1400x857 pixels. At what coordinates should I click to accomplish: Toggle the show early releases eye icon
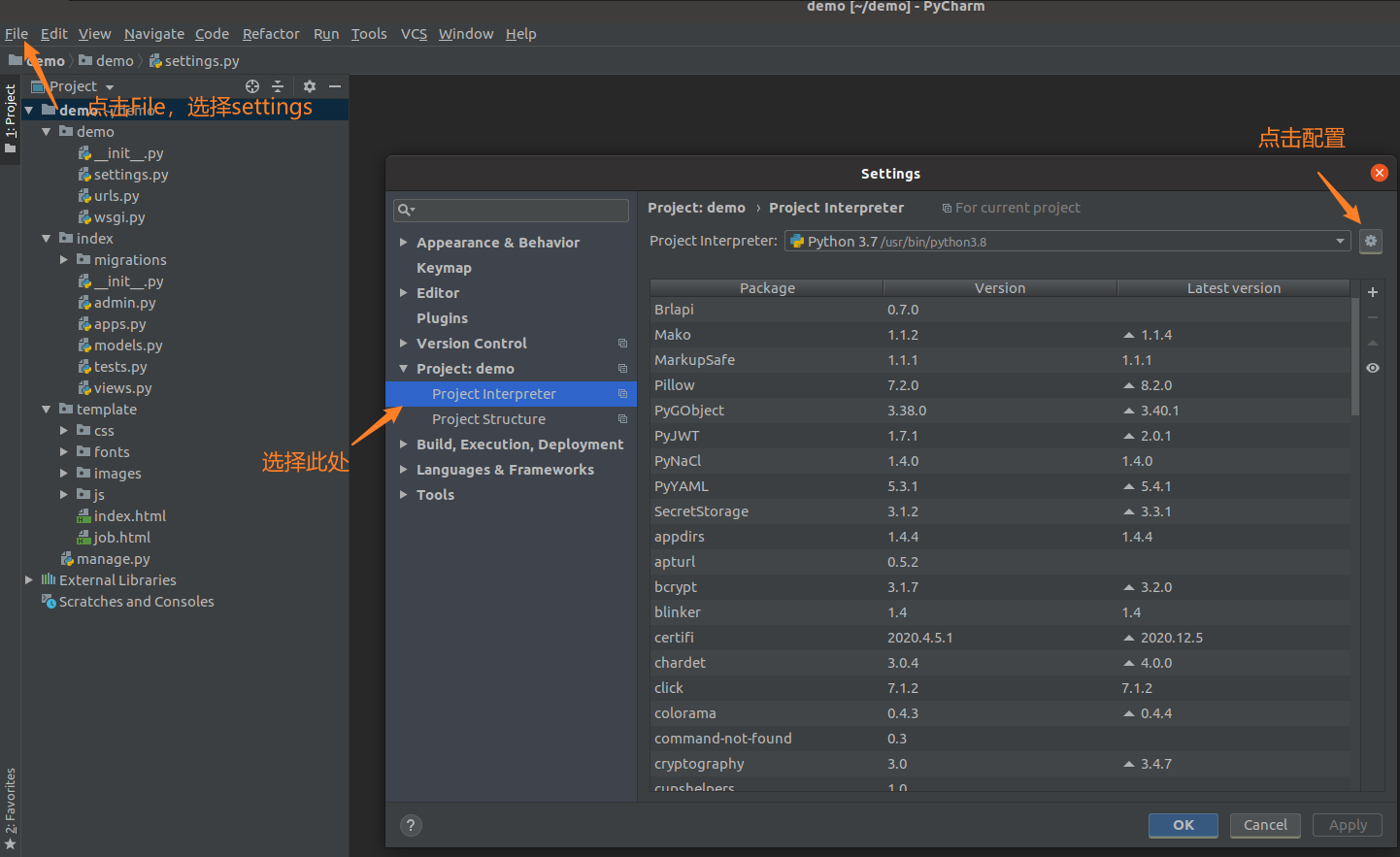click(x=1373, y=368)
